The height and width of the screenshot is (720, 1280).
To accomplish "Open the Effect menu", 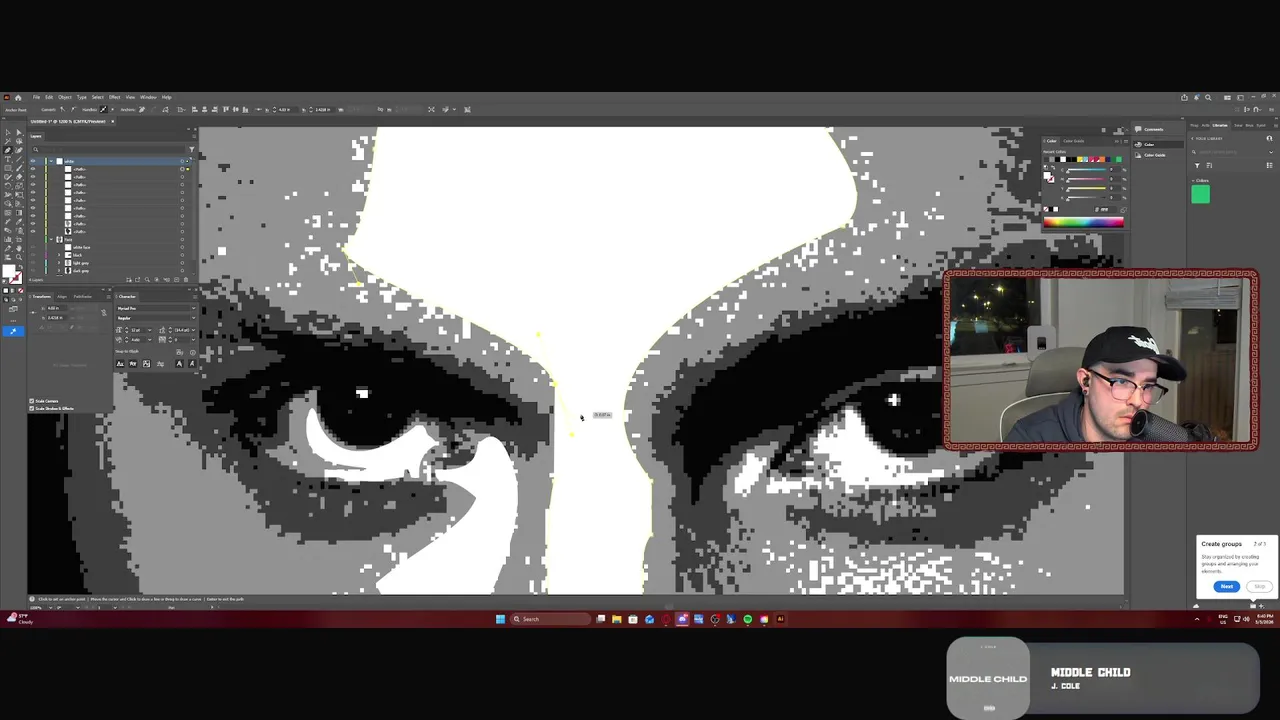I will pos(114,97).
